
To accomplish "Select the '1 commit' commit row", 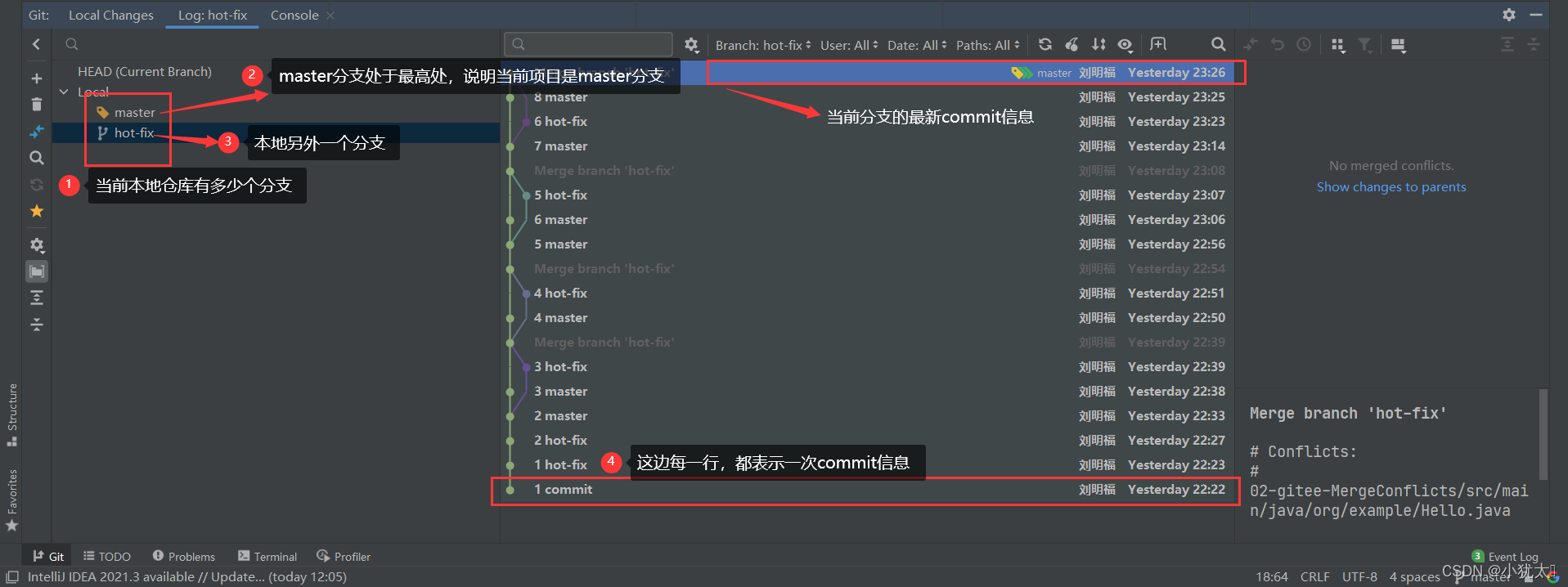I will point(868,490).
